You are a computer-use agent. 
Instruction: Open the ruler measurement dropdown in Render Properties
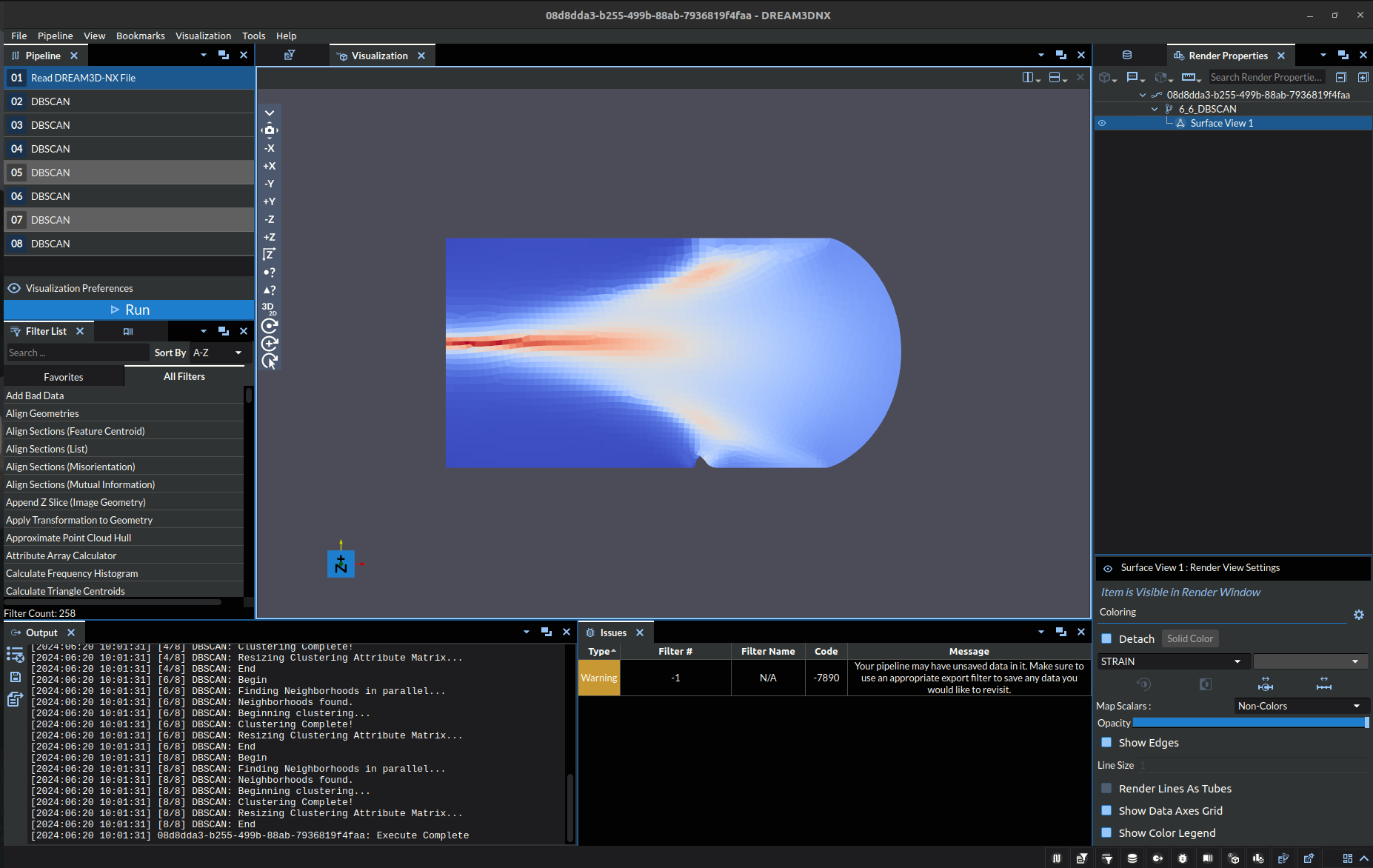pos(1192,77)
